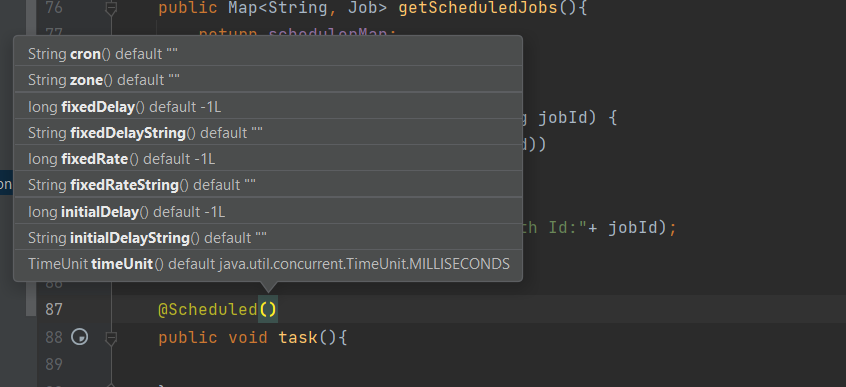Click the task method name on line 88
The height and width of the screenshot is (387, 846).
pyautogui.click(x=298, y=338)
